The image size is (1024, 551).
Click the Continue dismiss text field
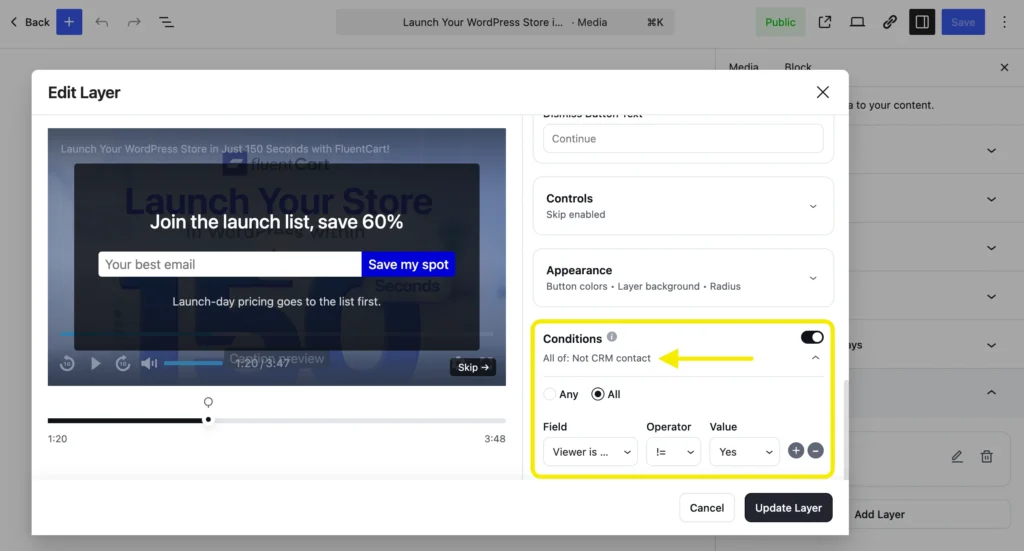click(x=683, y=138)
